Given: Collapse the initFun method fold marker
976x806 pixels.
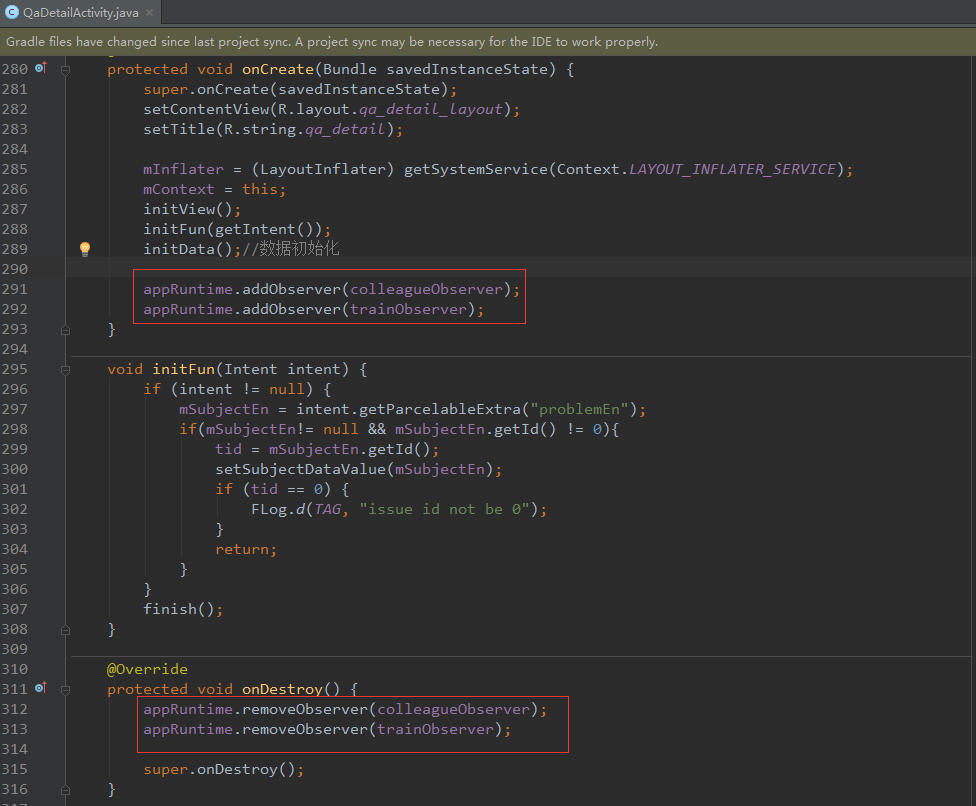Looking at the screenshot, I should 66,369.
